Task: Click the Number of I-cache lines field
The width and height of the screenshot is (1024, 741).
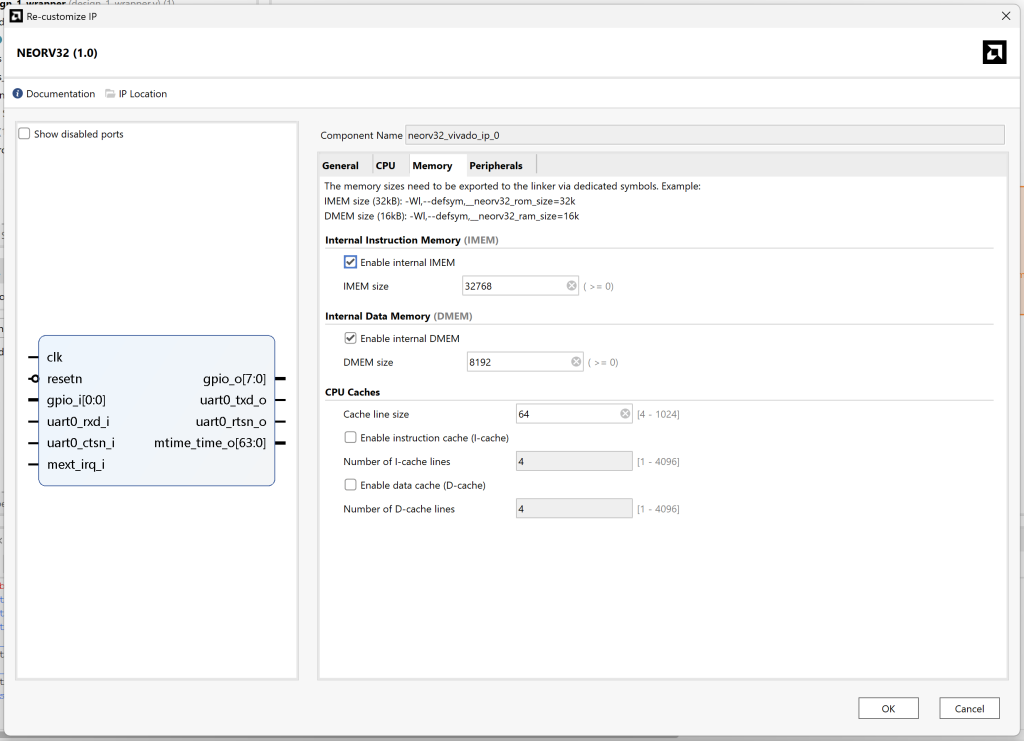Action: 574,462
